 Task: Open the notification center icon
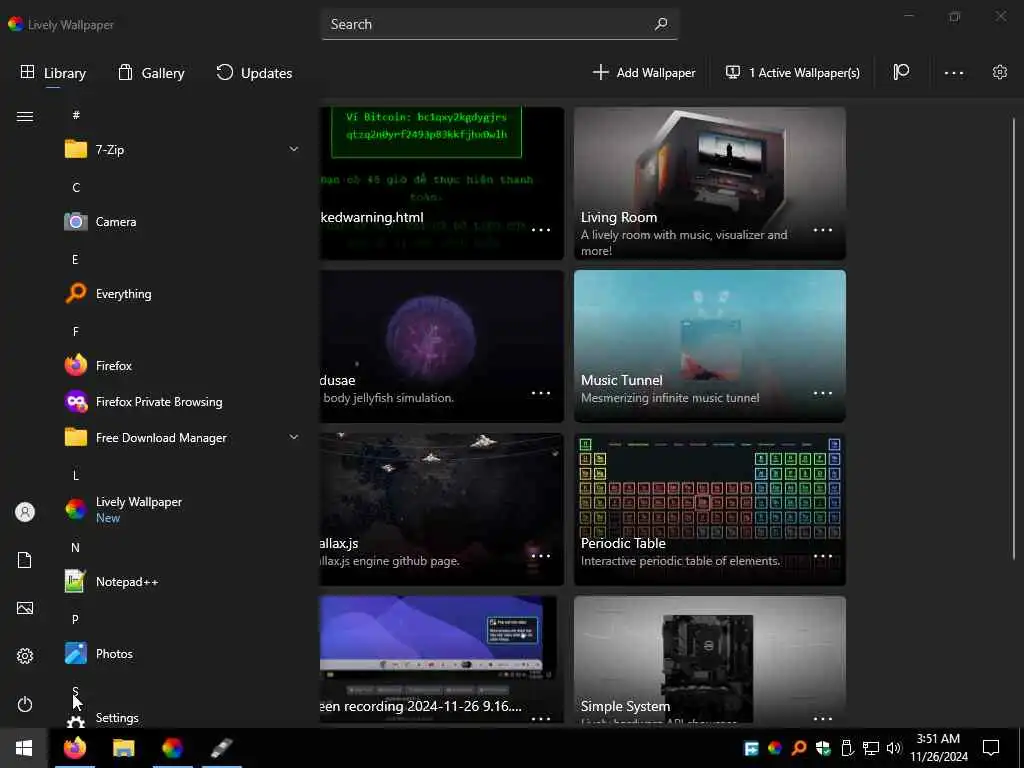991,748
